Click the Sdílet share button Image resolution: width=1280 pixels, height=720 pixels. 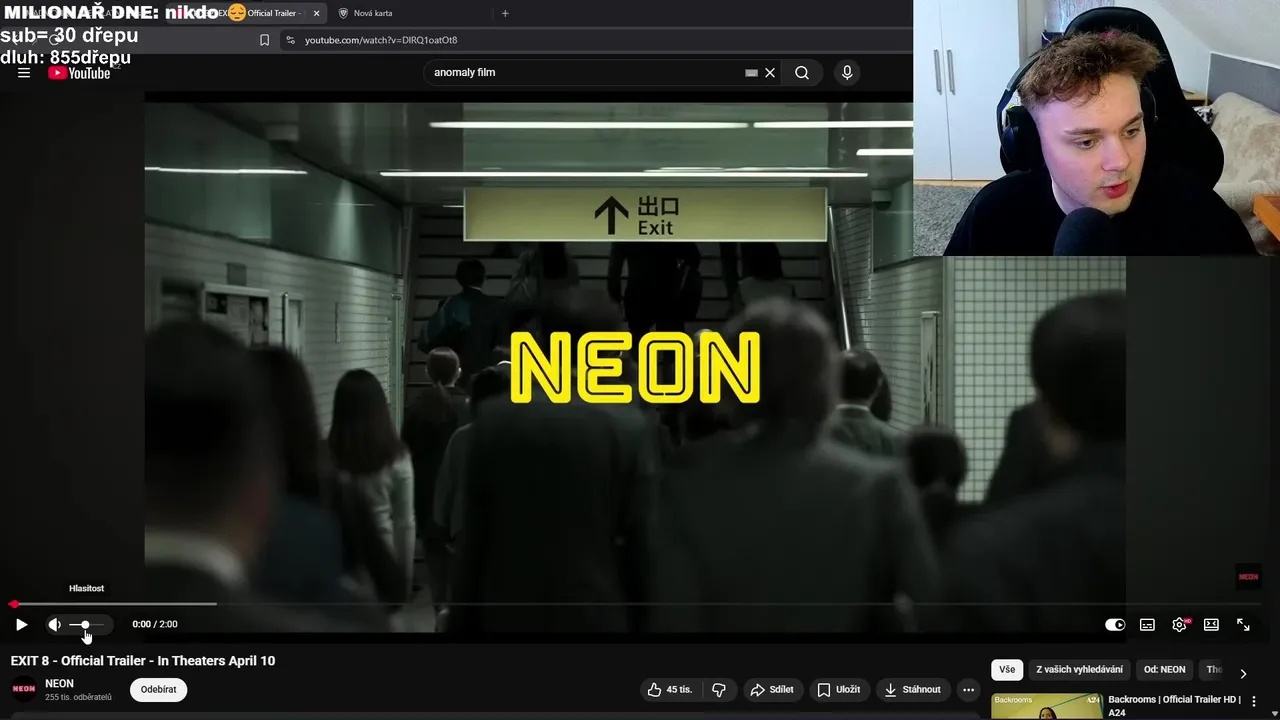click(772, 689)
